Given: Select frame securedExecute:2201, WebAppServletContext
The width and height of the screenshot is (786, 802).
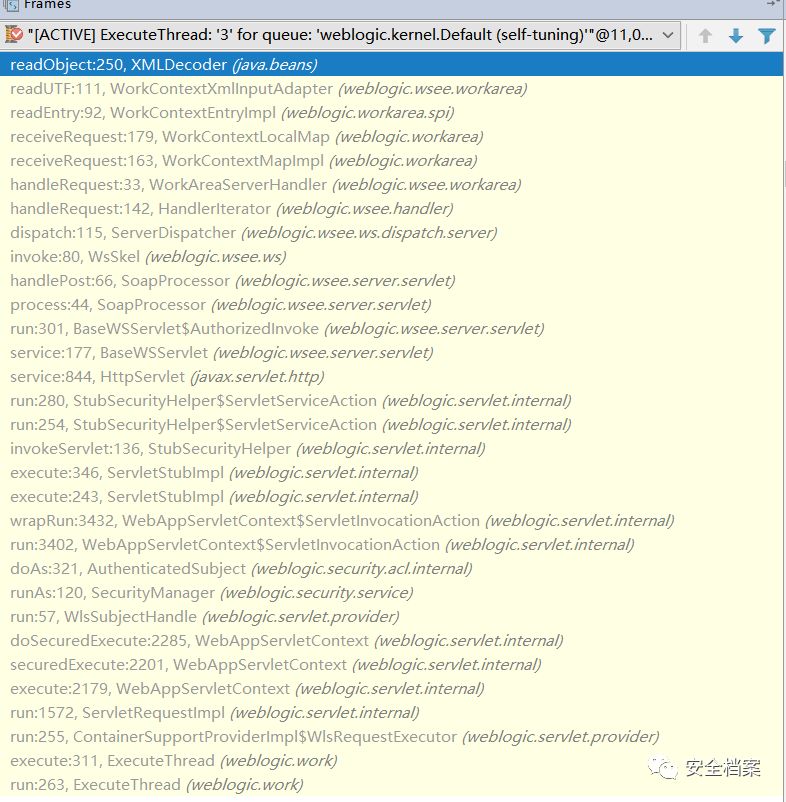Looking at the screenshot, I should click(392, 665).
